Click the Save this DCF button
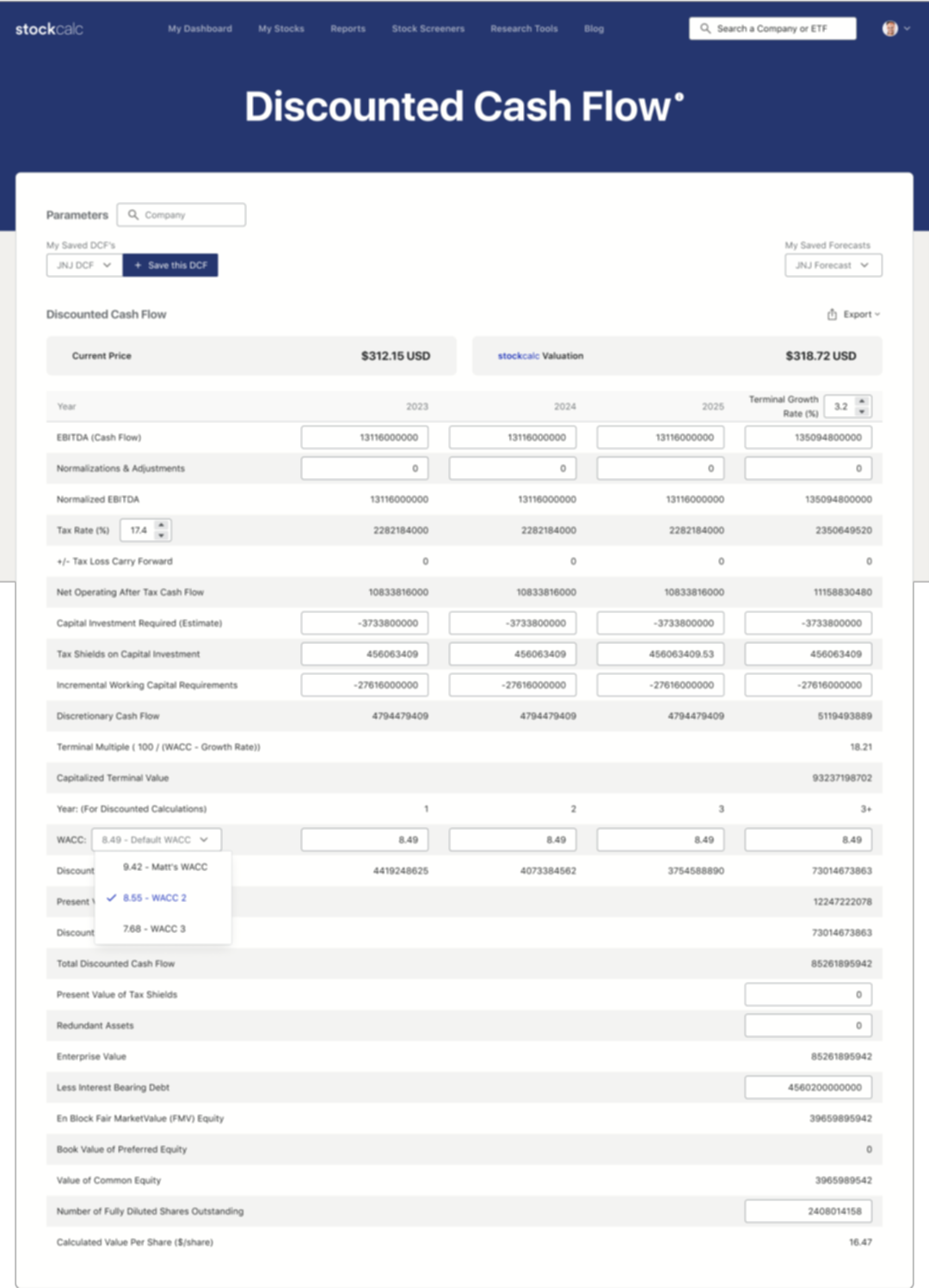This screenshot has height=1288, width=929. point(170,266)
